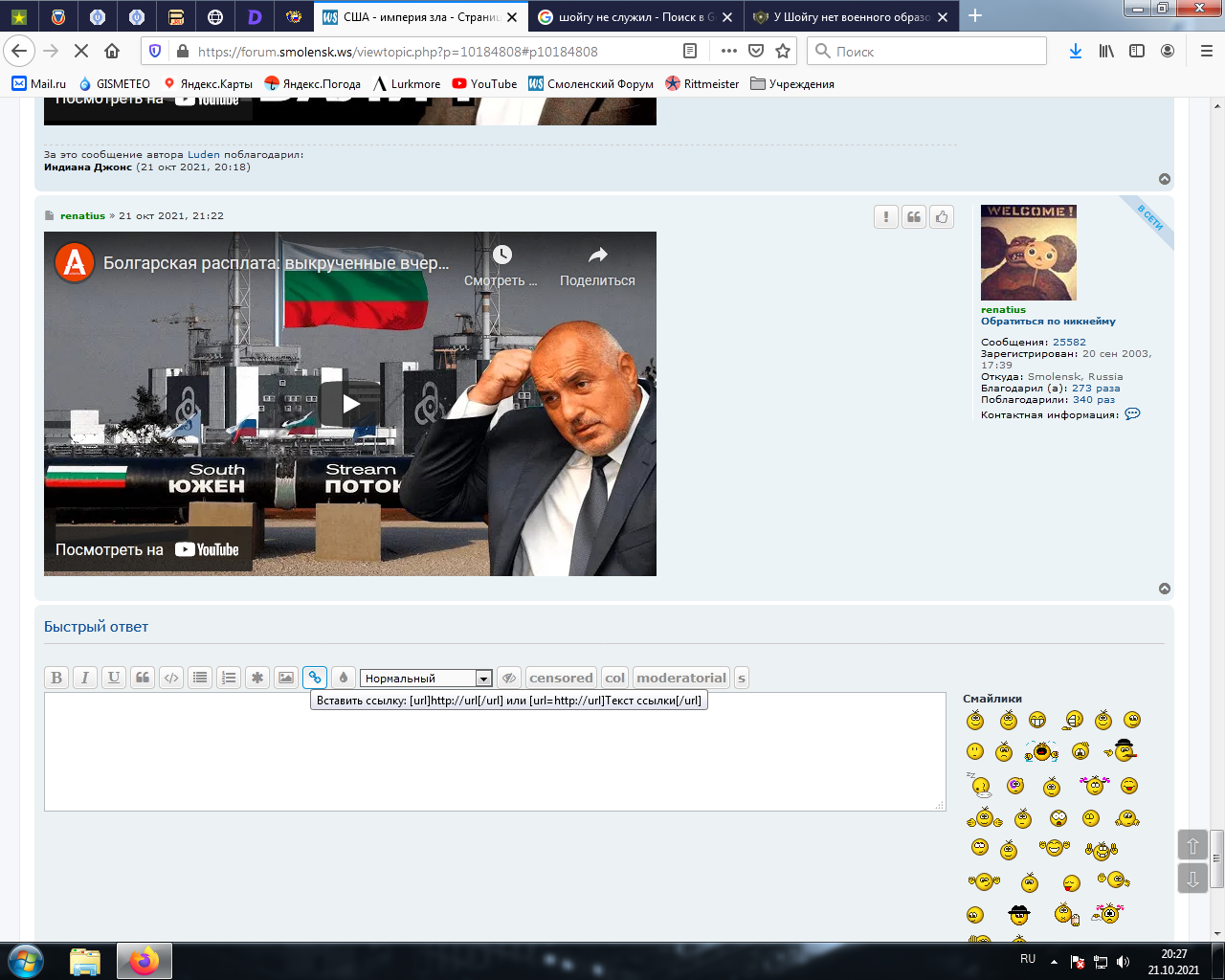Insert quote block in reply editor
This screenshot has width=1225, height=980.
point(143,678)
